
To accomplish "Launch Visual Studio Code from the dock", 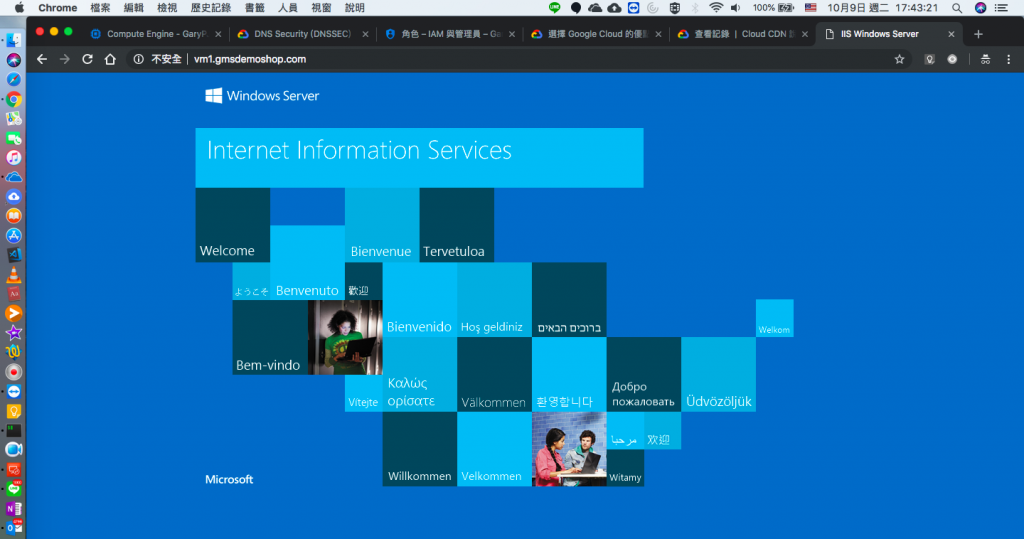I will (14, 255).
